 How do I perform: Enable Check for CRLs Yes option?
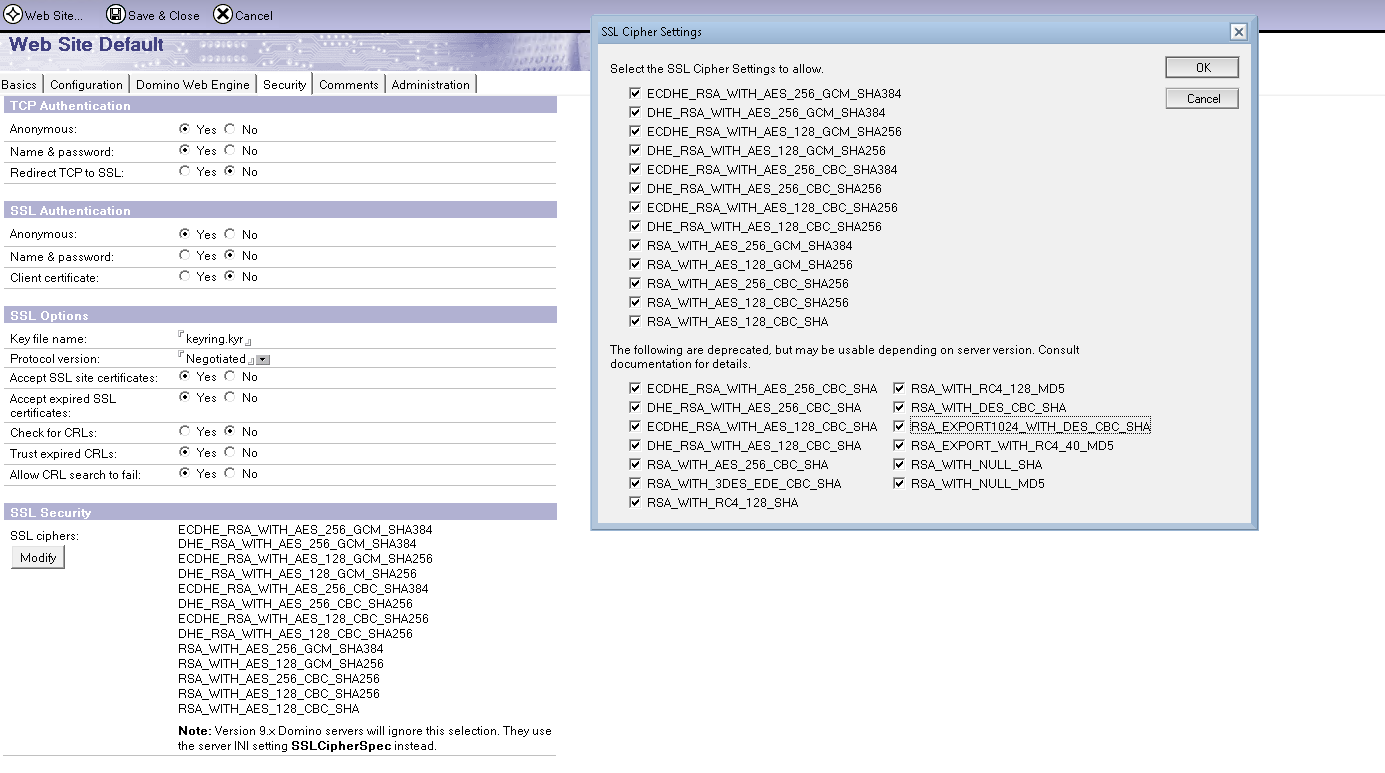click(x=185, y=432)
